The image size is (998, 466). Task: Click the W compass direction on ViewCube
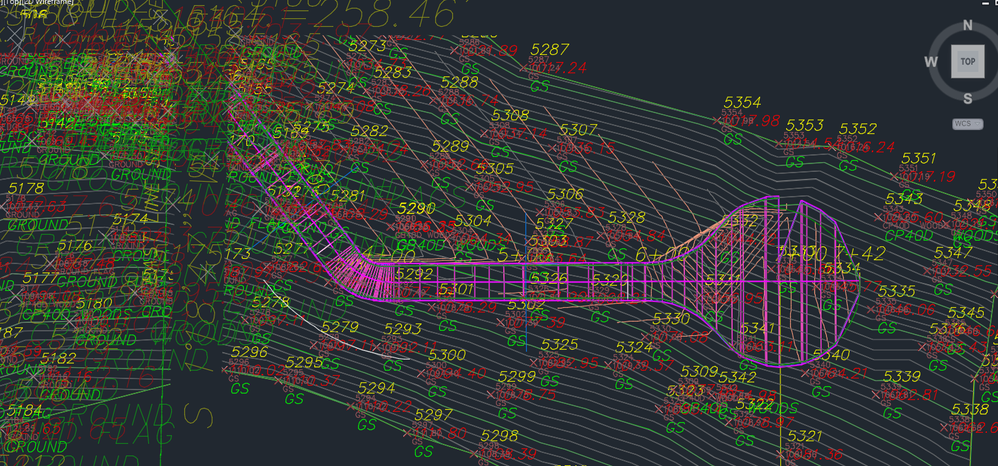click(x=931, y=62)
